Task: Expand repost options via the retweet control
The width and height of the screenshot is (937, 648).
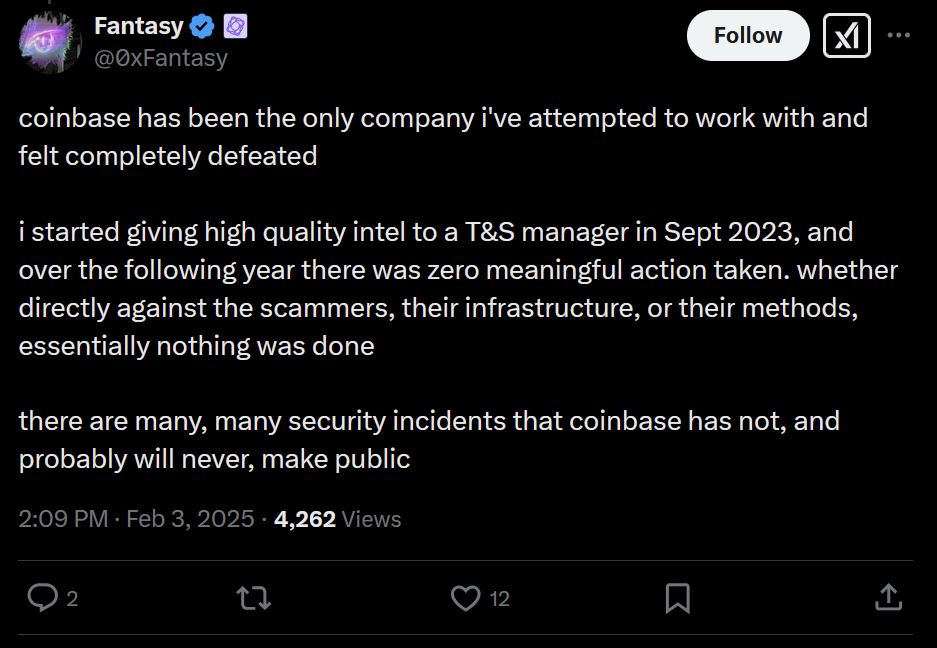Action: pyautogui.click(x=253, y=598)
